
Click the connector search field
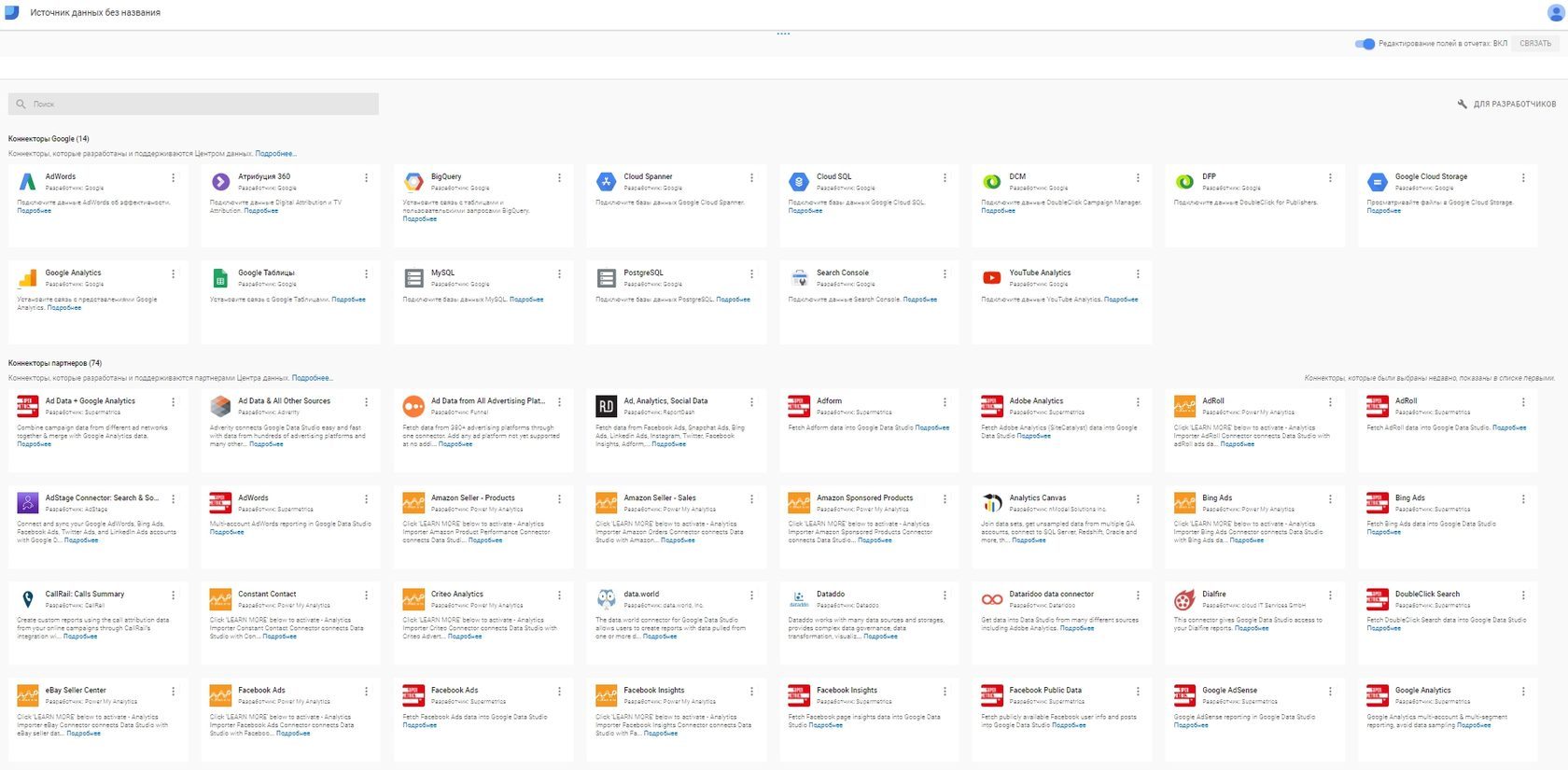tap(194, 104)
